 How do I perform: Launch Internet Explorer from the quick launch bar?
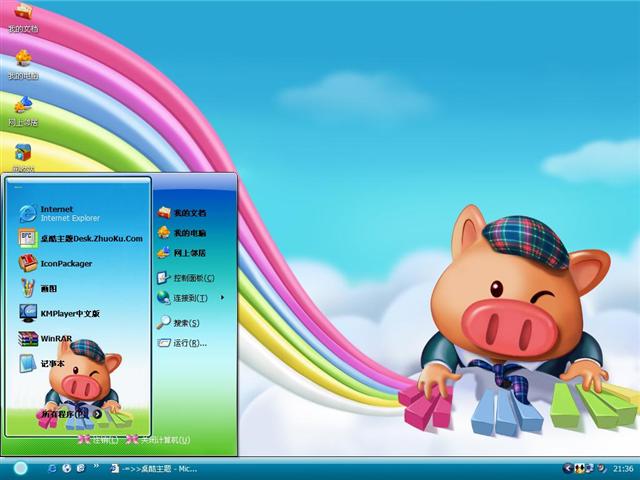[x=52, y=469]
